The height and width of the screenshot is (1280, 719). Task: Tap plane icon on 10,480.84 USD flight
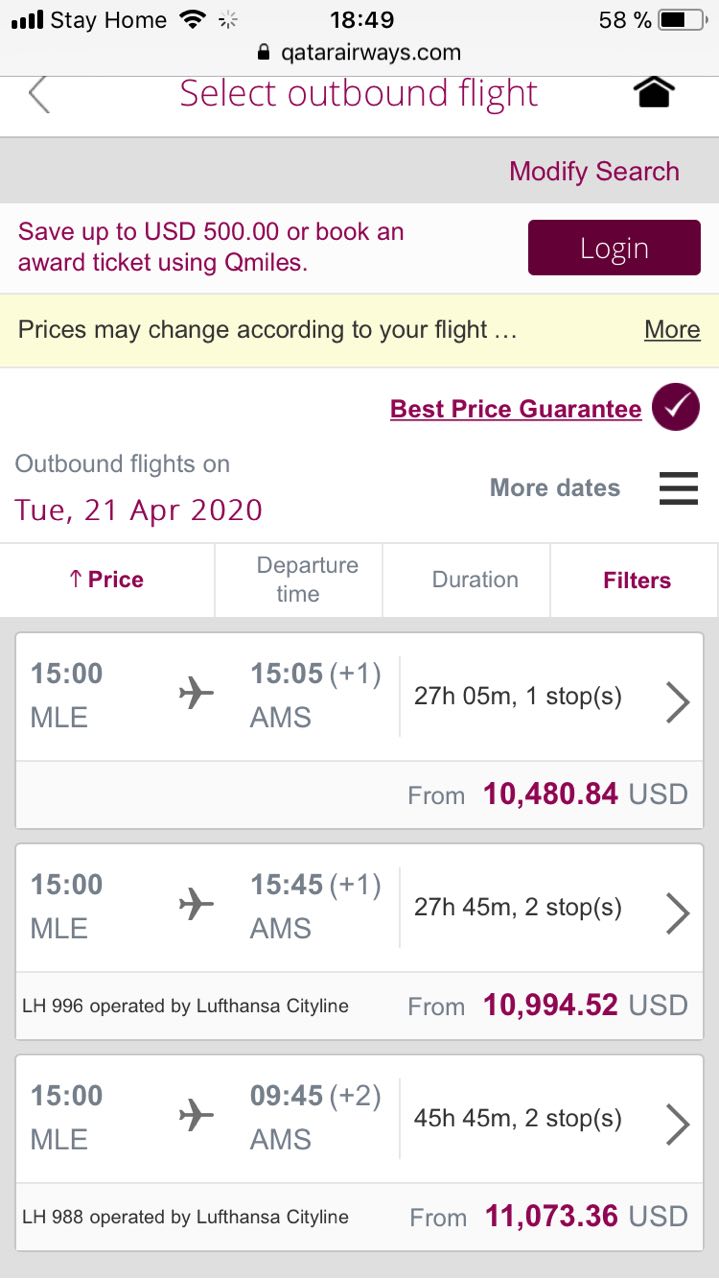[x=197, y=693]
